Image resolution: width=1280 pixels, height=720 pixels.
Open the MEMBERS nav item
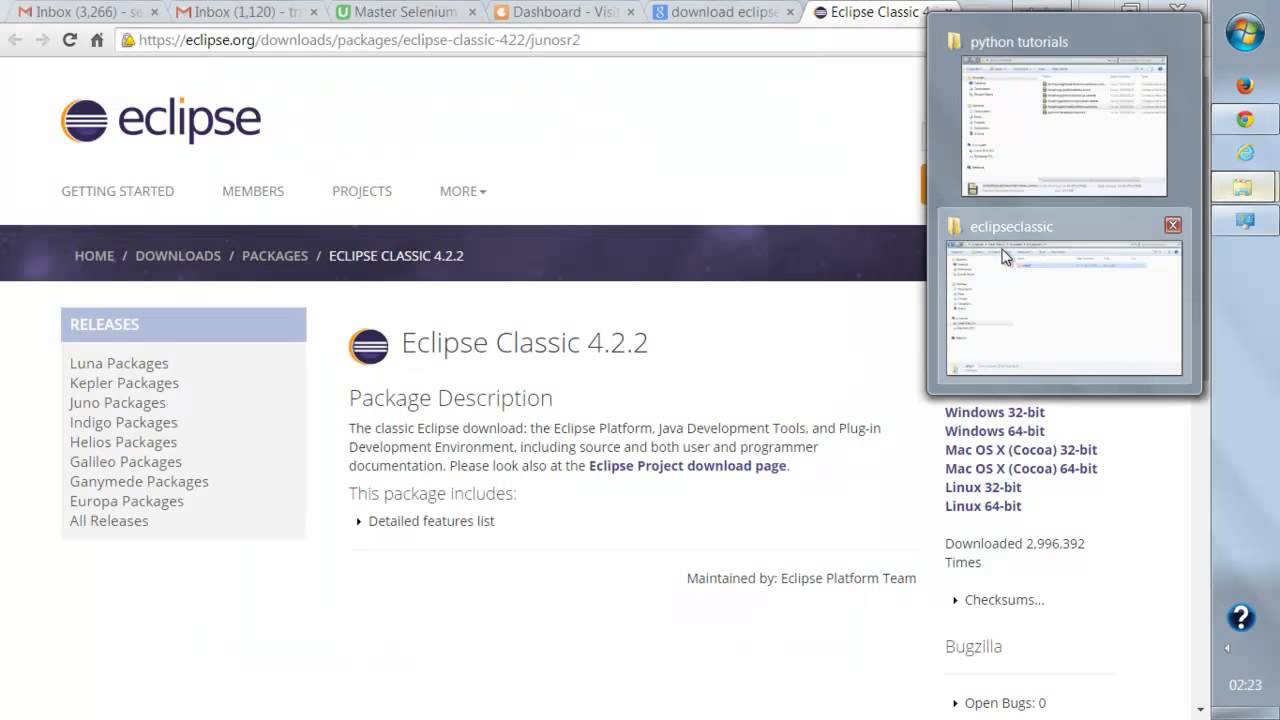coord(253,191)
